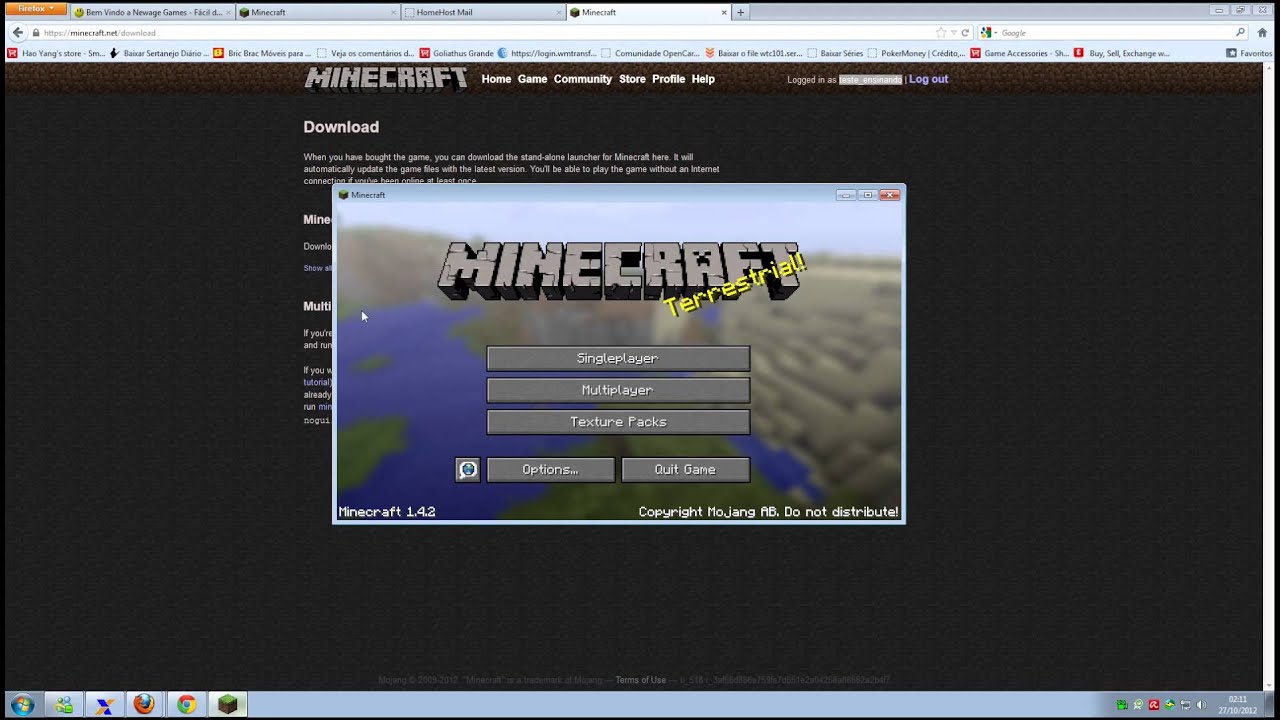The image size is (1280, 720).
Task: Open the Windows Start menu
Action: coord(22,705)
